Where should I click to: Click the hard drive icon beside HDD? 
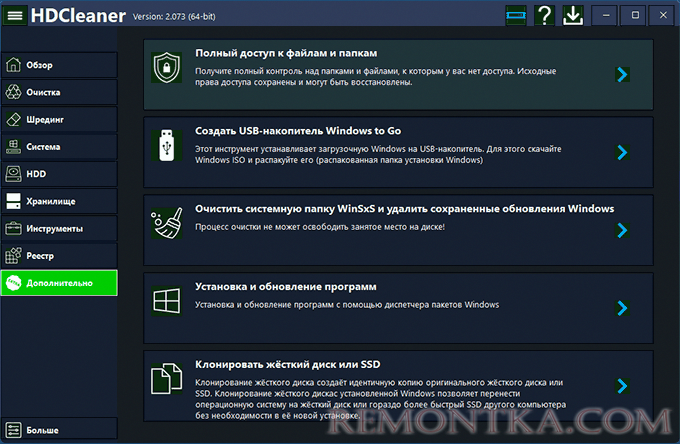[13, 174]
